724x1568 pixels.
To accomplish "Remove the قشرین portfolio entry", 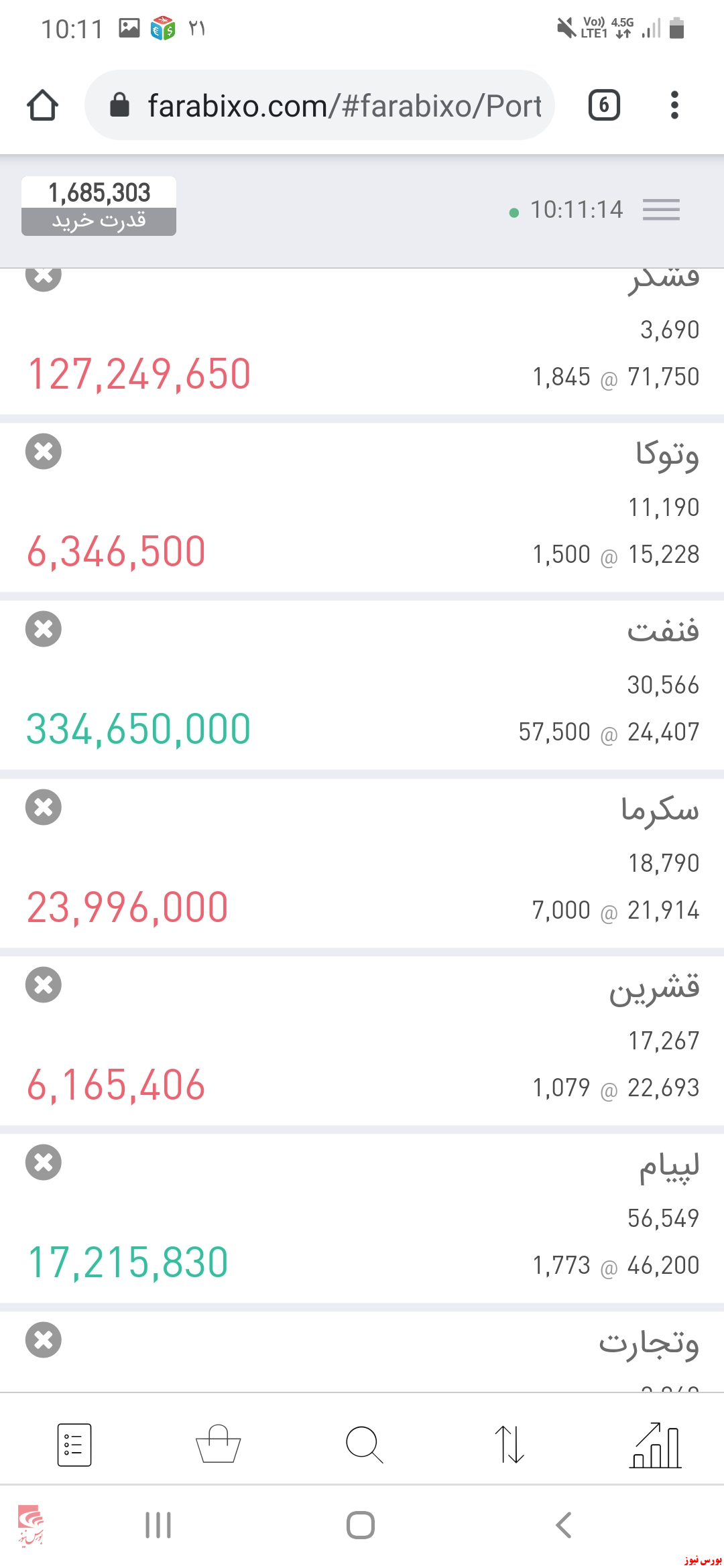I will point(44,985).
